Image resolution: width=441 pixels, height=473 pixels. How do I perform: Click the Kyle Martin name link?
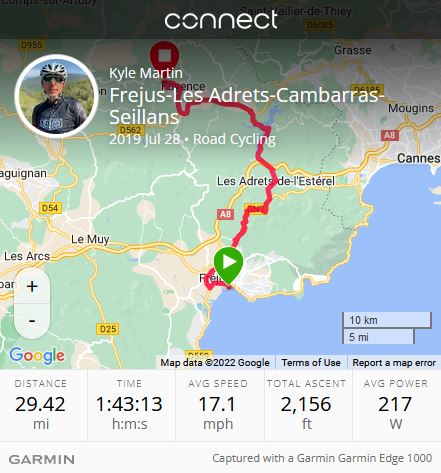146,73
